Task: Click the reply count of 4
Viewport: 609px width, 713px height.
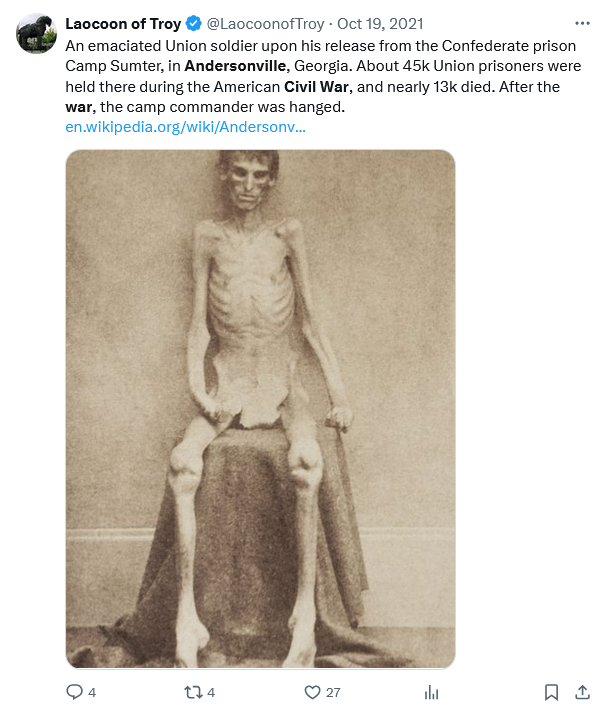Action: tap(92, 693)
